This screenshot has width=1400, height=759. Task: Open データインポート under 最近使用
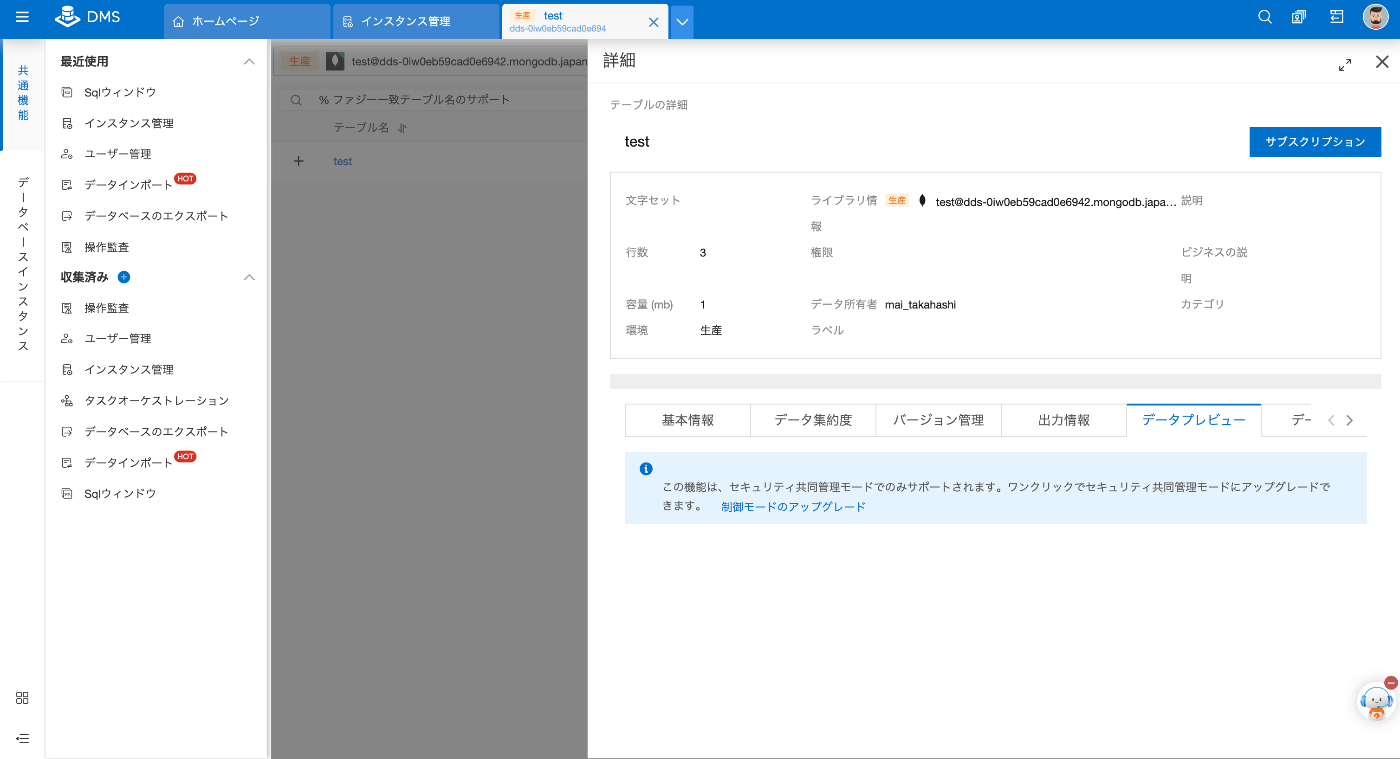128,185
